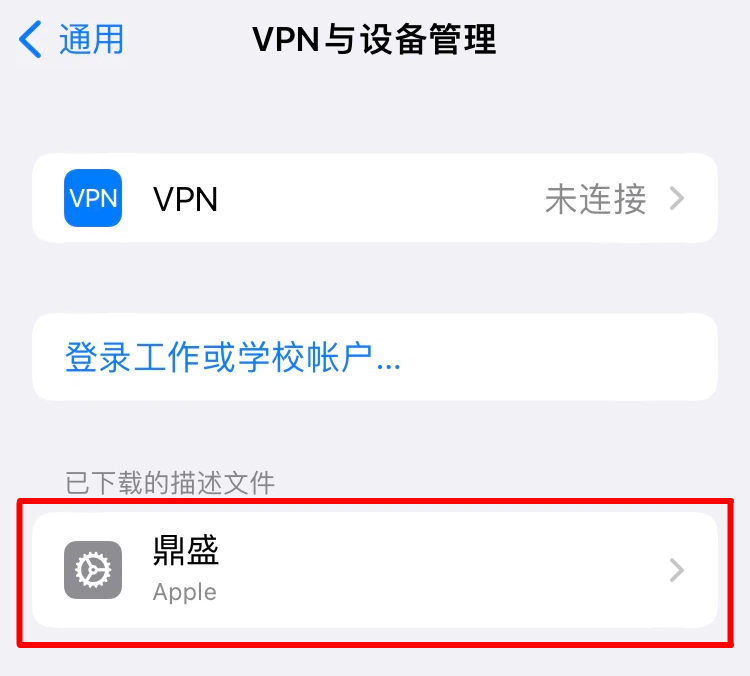Click inside the red highlighted profile row
750x676 pixels.
pyautogui.click(x=375, y=573)
